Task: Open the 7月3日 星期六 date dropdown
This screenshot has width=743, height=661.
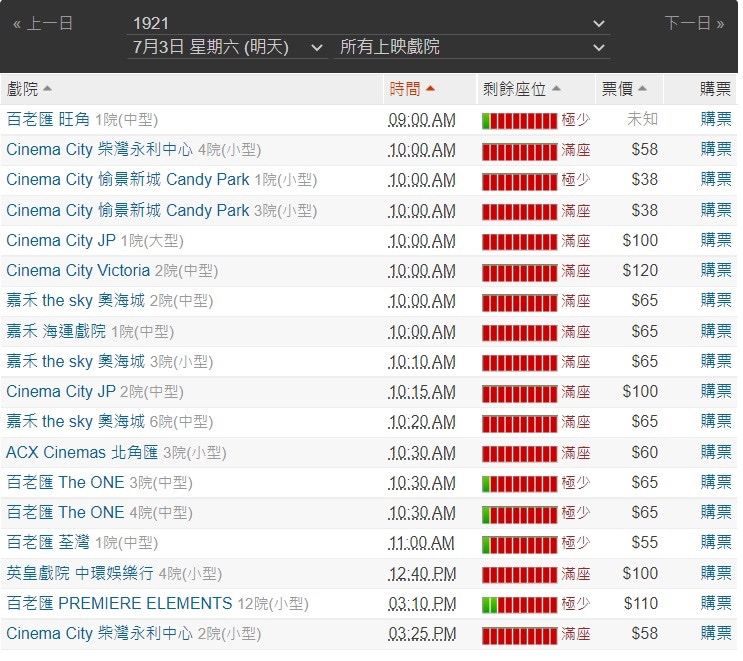Action: pos(227,47)
